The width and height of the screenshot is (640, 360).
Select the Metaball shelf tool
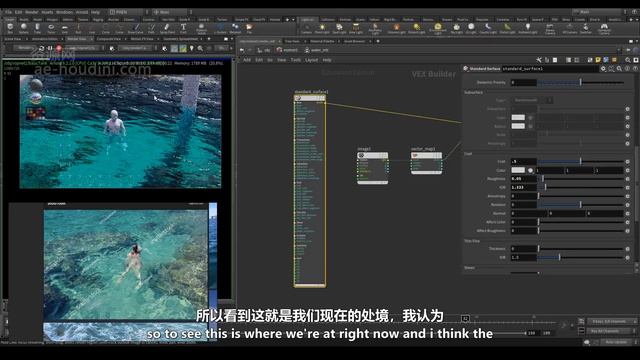235,28
